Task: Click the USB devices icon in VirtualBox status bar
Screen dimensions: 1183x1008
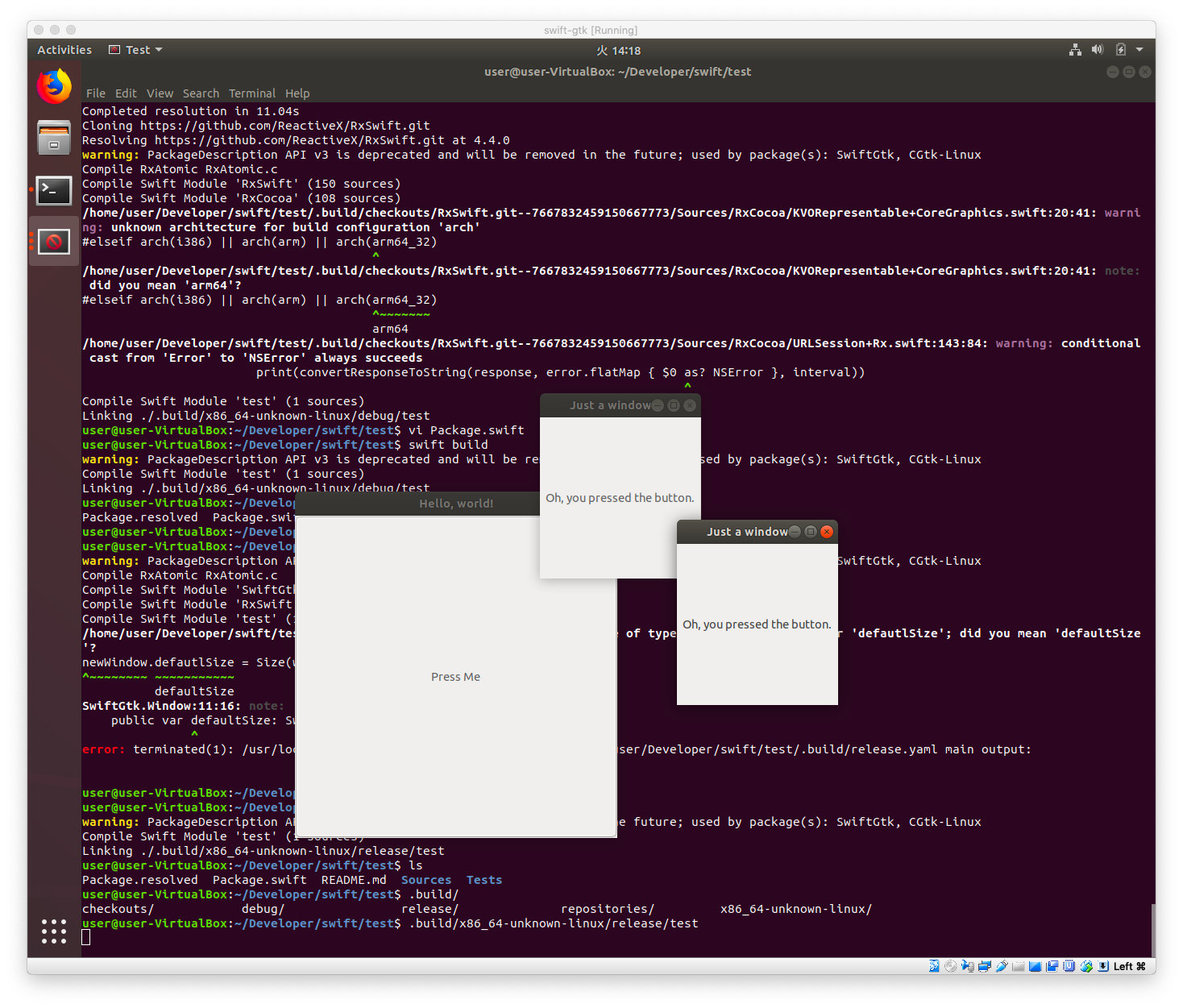Action: click(x=1002, y=965)
